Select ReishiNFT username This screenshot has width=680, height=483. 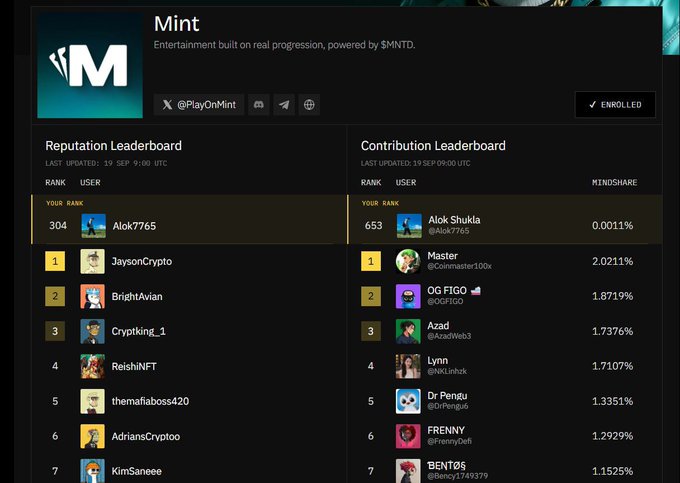click(x=134, y=366)
